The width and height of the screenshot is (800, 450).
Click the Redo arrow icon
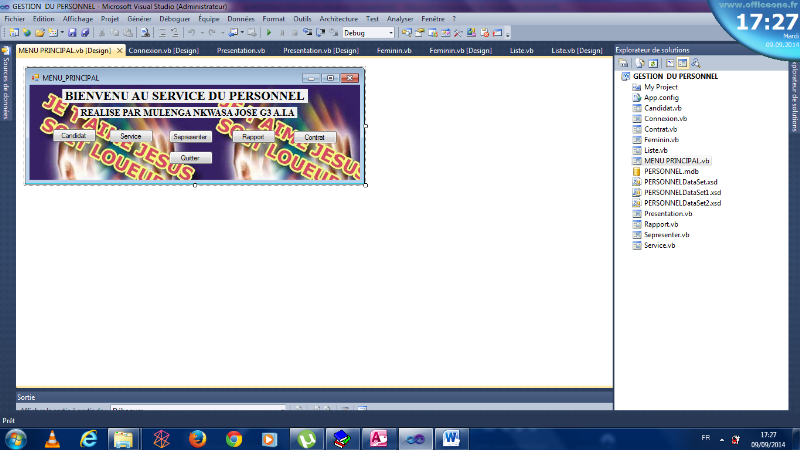click(x=212, y=33)
